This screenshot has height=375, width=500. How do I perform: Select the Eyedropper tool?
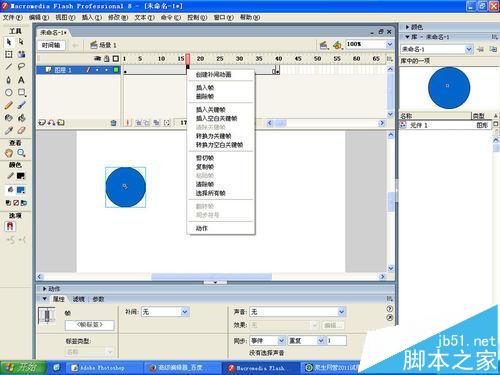(9, 131)
